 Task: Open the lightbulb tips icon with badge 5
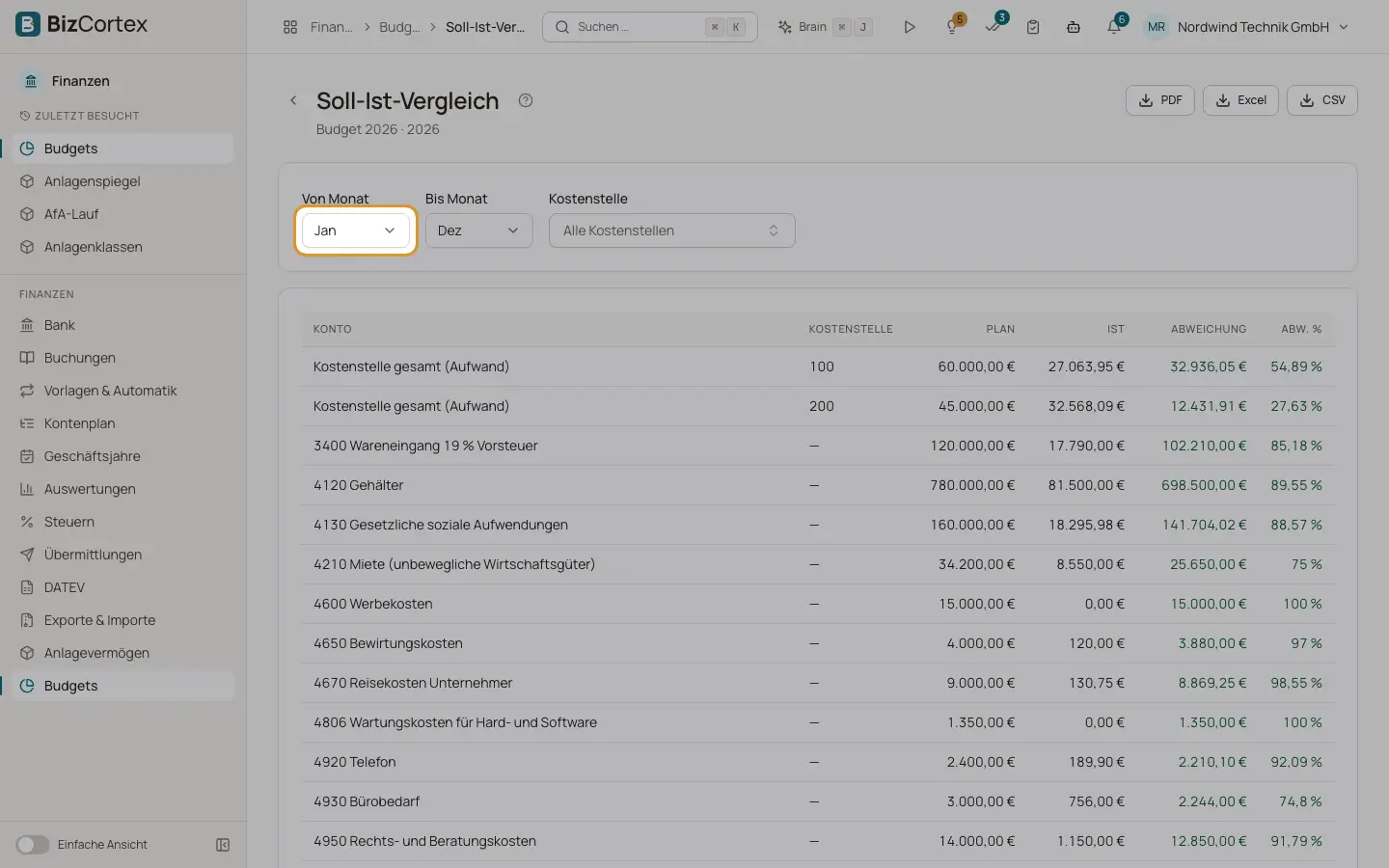[952, 27]
